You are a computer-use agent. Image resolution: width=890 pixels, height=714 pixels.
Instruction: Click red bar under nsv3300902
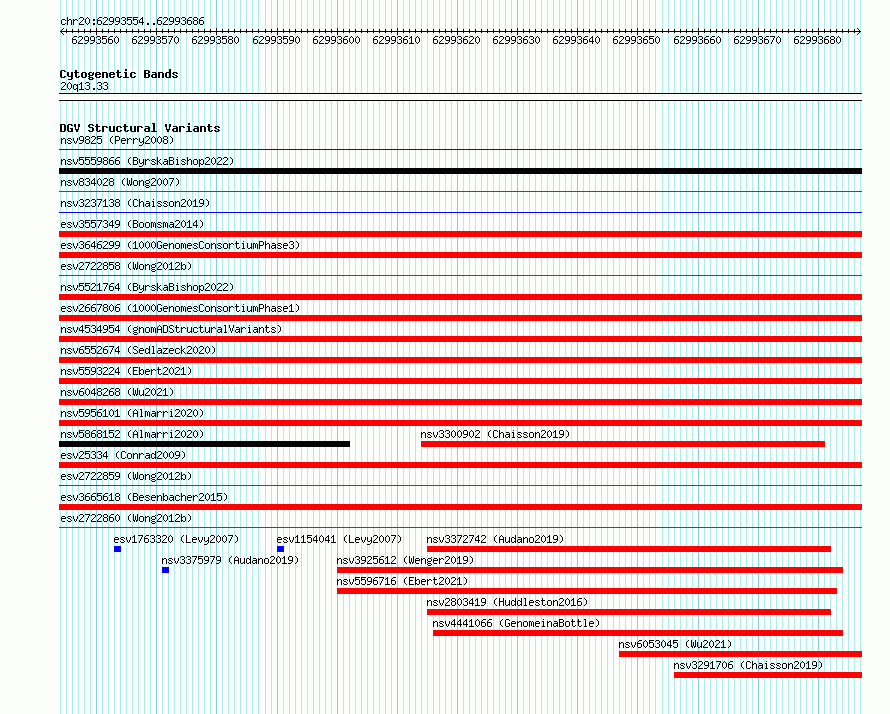coord(623,444)
